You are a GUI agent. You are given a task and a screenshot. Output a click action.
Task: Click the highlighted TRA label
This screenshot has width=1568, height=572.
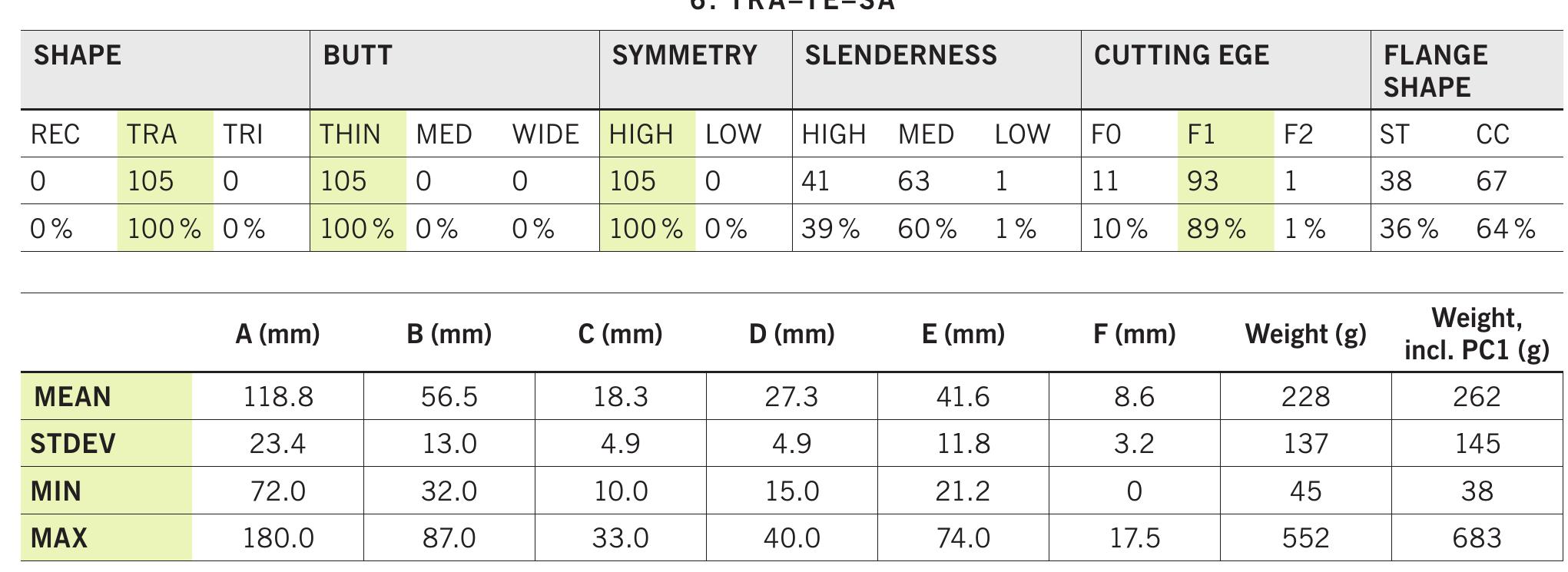pyautogui.click(x=152, y=134)
